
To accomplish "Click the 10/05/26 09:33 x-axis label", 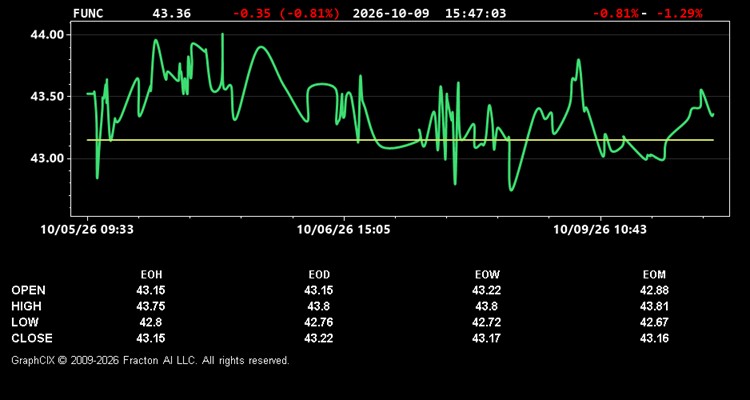I will [x=87, y=230].
